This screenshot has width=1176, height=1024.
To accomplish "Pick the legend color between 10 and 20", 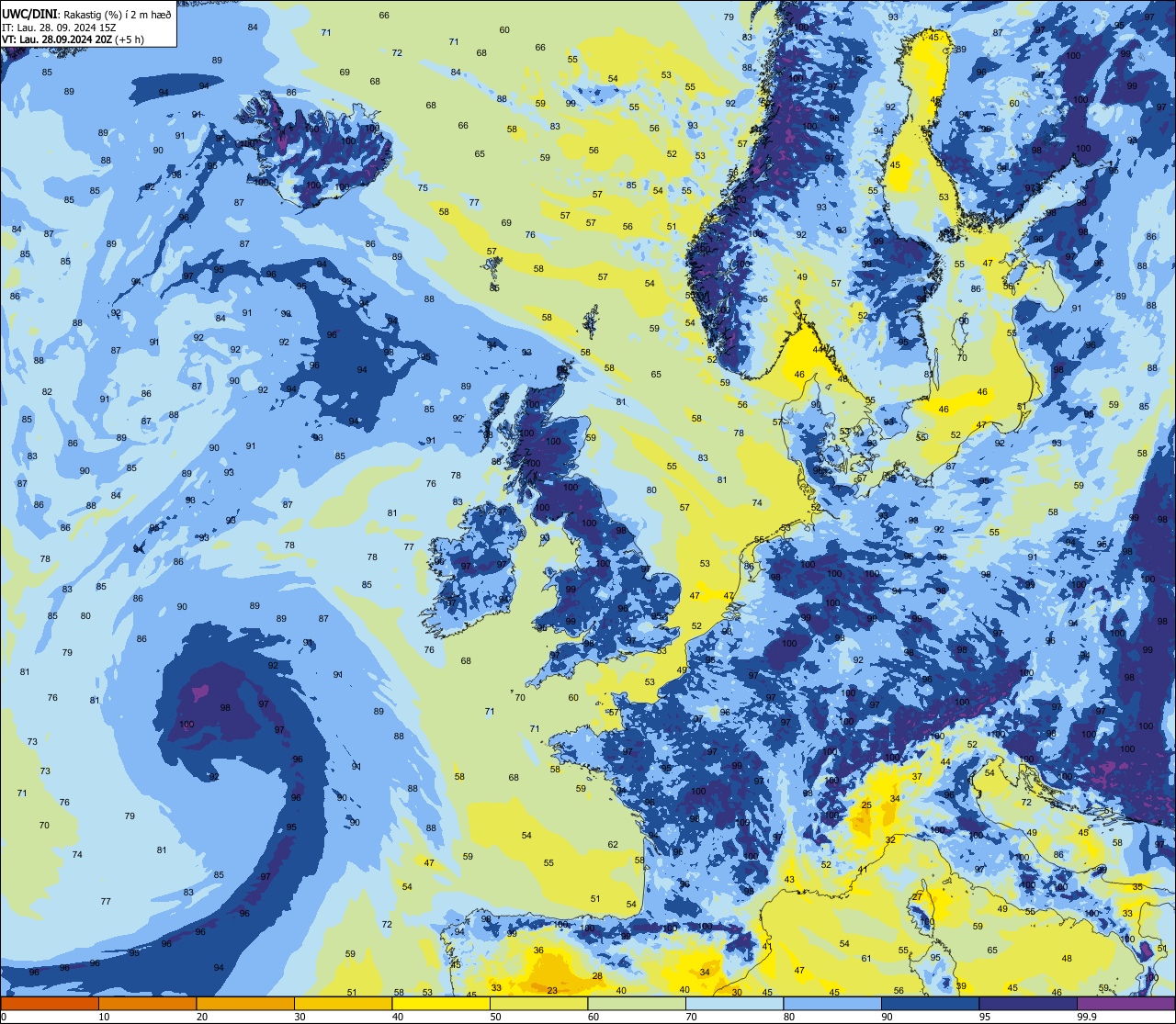I will pos(147,1003).
